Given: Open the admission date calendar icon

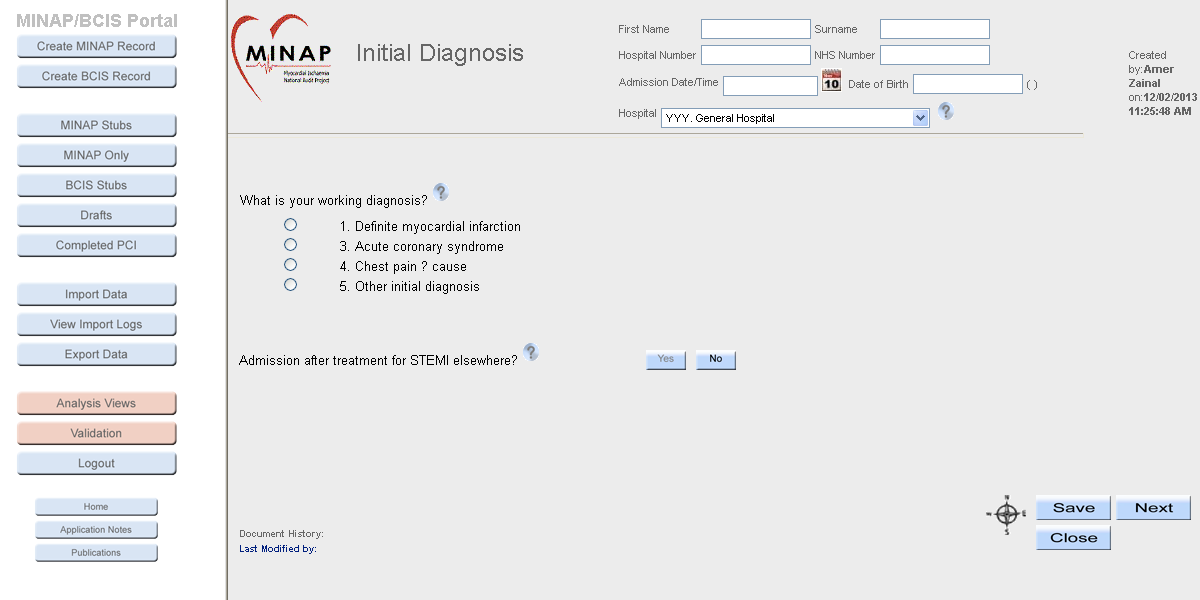Looking at the screenshot, I should coord(832,82).
